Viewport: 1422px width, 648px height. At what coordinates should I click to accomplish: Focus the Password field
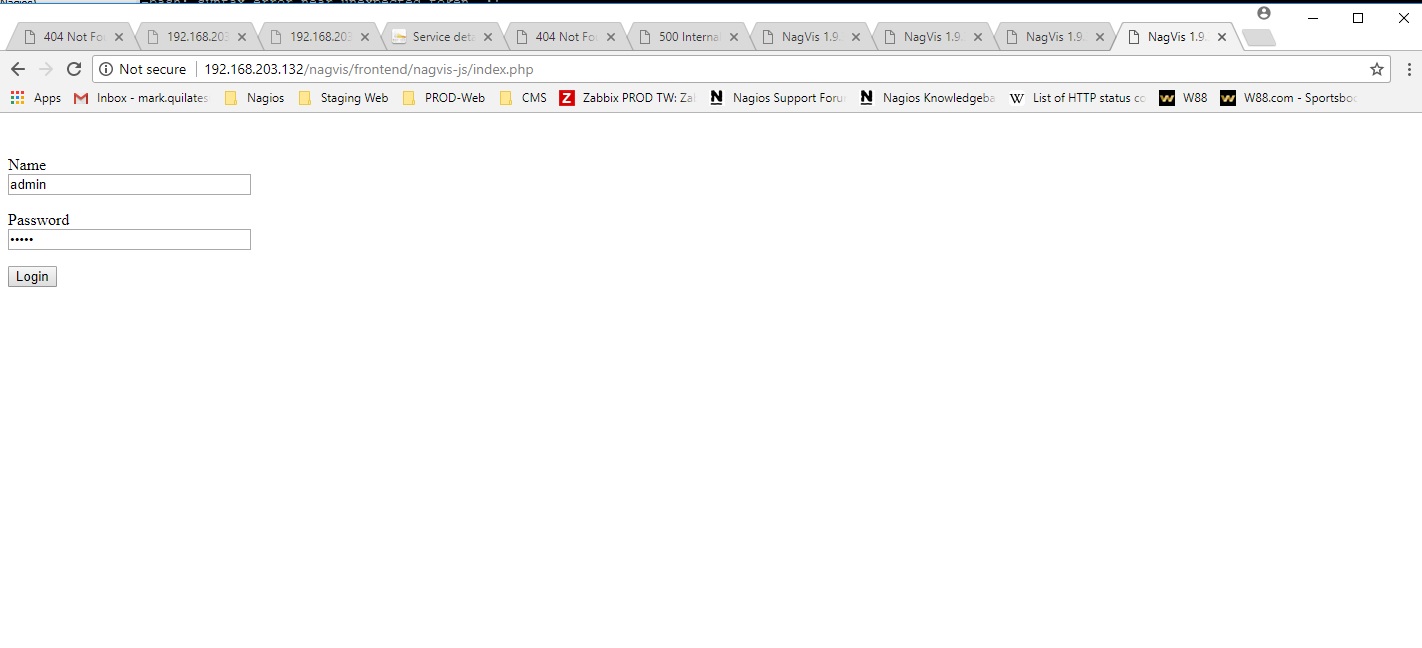129,240
